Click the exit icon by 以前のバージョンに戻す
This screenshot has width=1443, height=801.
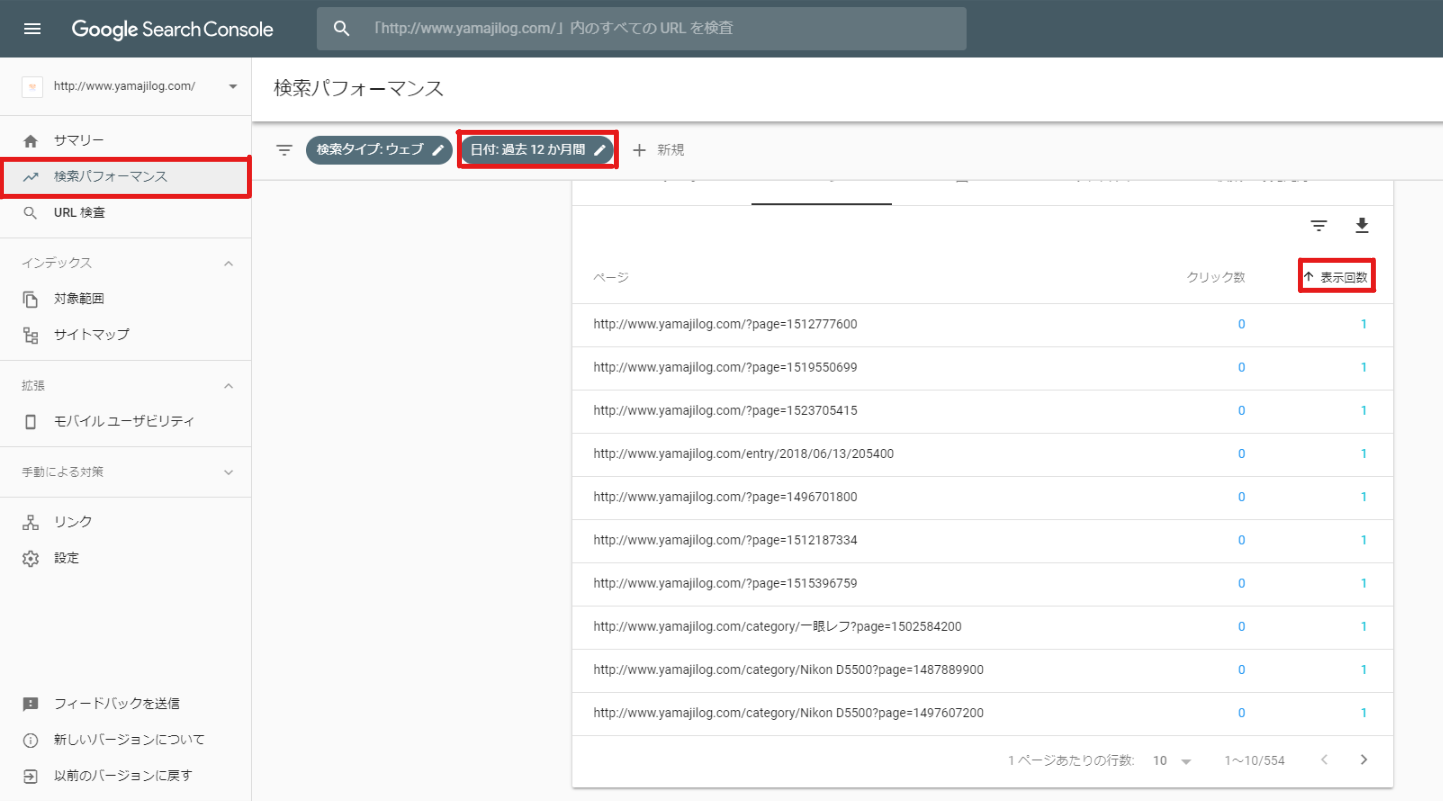click(x=31, y=775)
